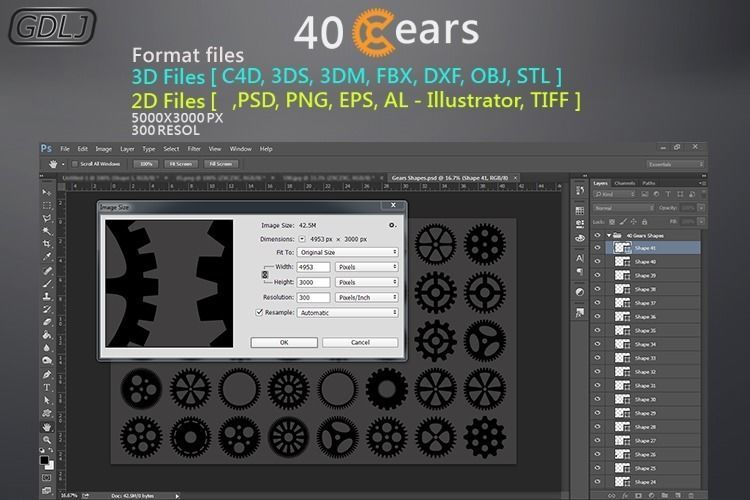Toggle the Resample checkbox
Viewport: 750px width, 500px height.
(x=259, y=312)
